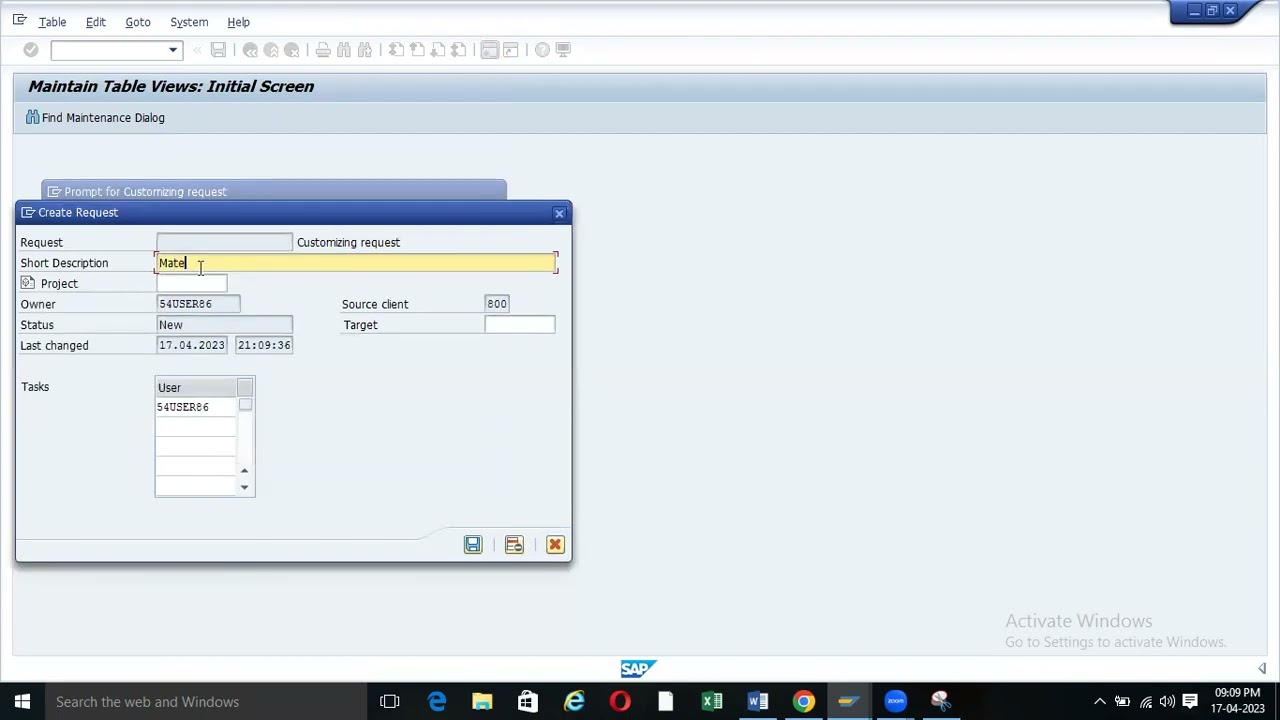Click the Request field in dialog
The width and height of the screenshot is (1280, 720).
[x=224, y=242]
